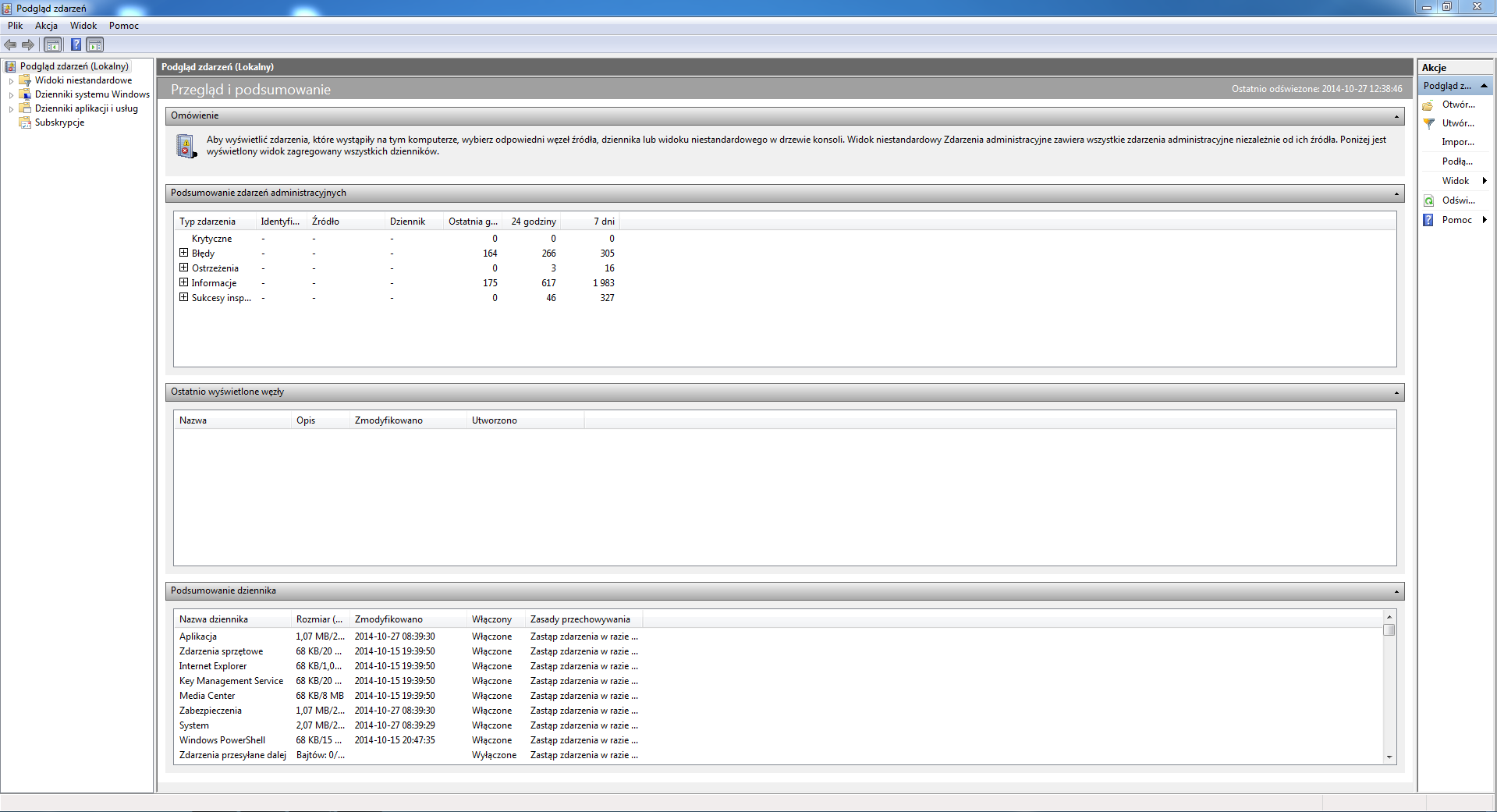1497x812 pixels.
Task: Toggle the console tree show/hide icon
Action: click(52, 44)
